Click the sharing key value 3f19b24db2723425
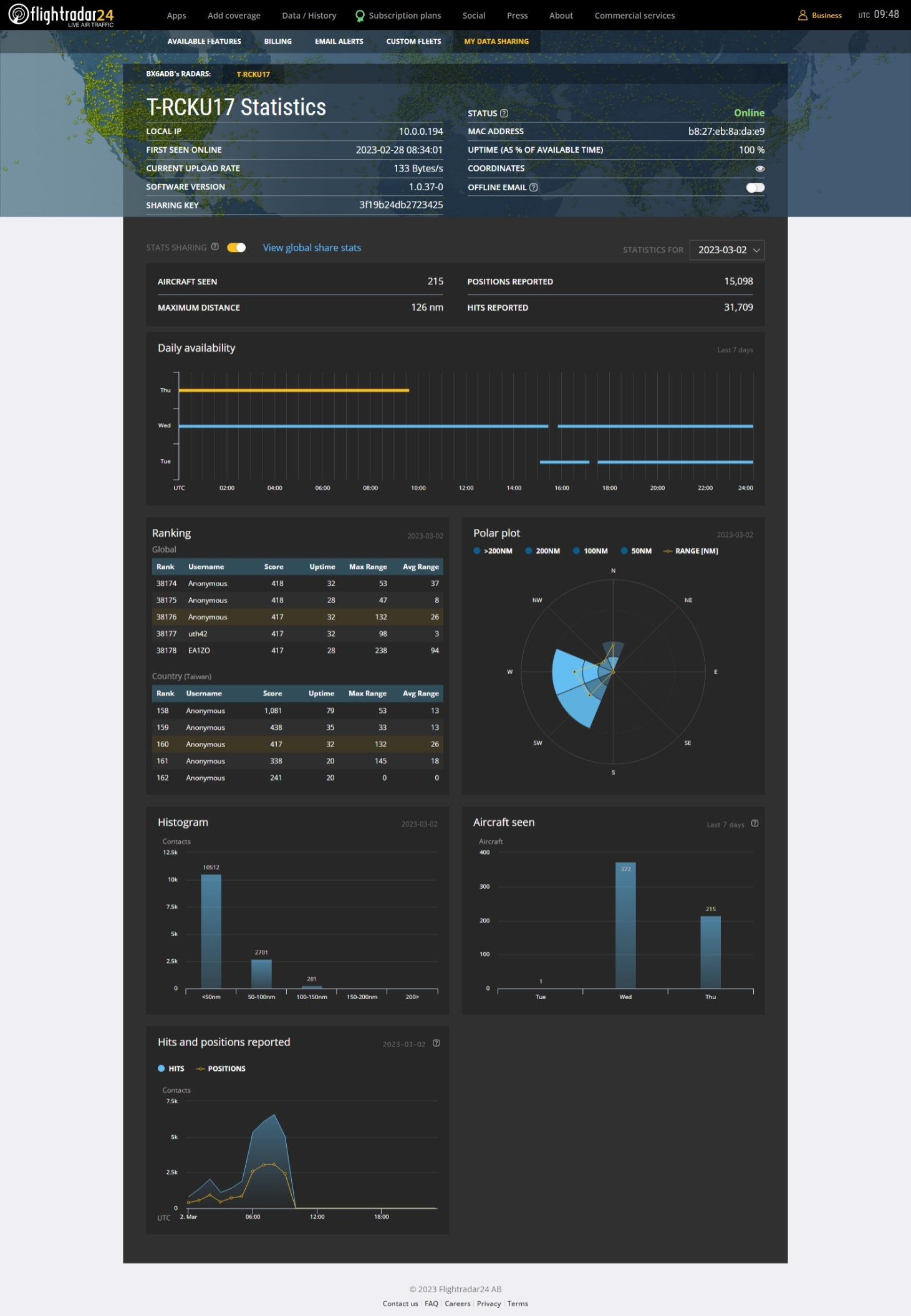911x1316 pixels. (401, 205)
